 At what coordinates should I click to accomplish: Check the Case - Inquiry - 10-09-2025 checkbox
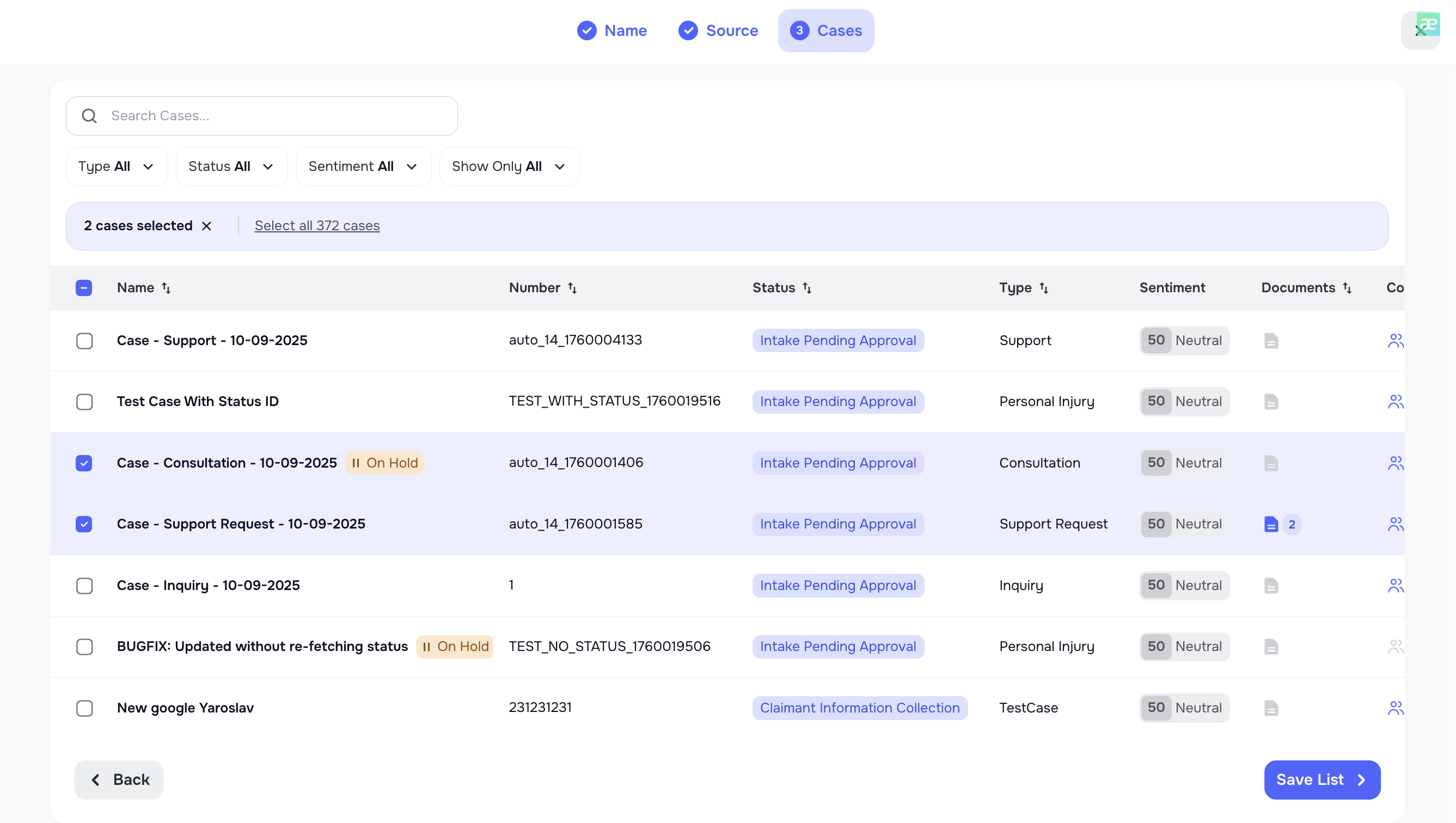point(84,586)
